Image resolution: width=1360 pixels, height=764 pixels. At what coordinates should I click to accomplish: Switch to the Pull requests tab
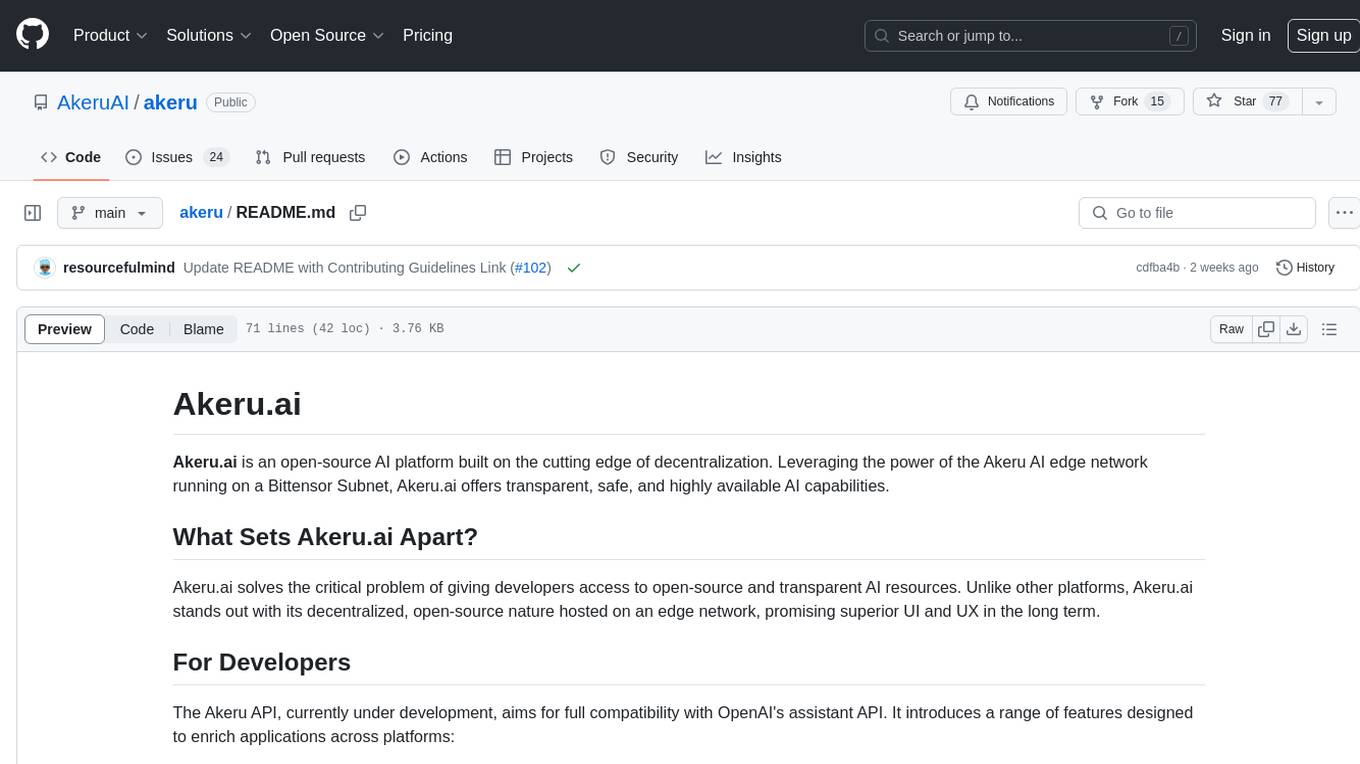click(310, 157)
